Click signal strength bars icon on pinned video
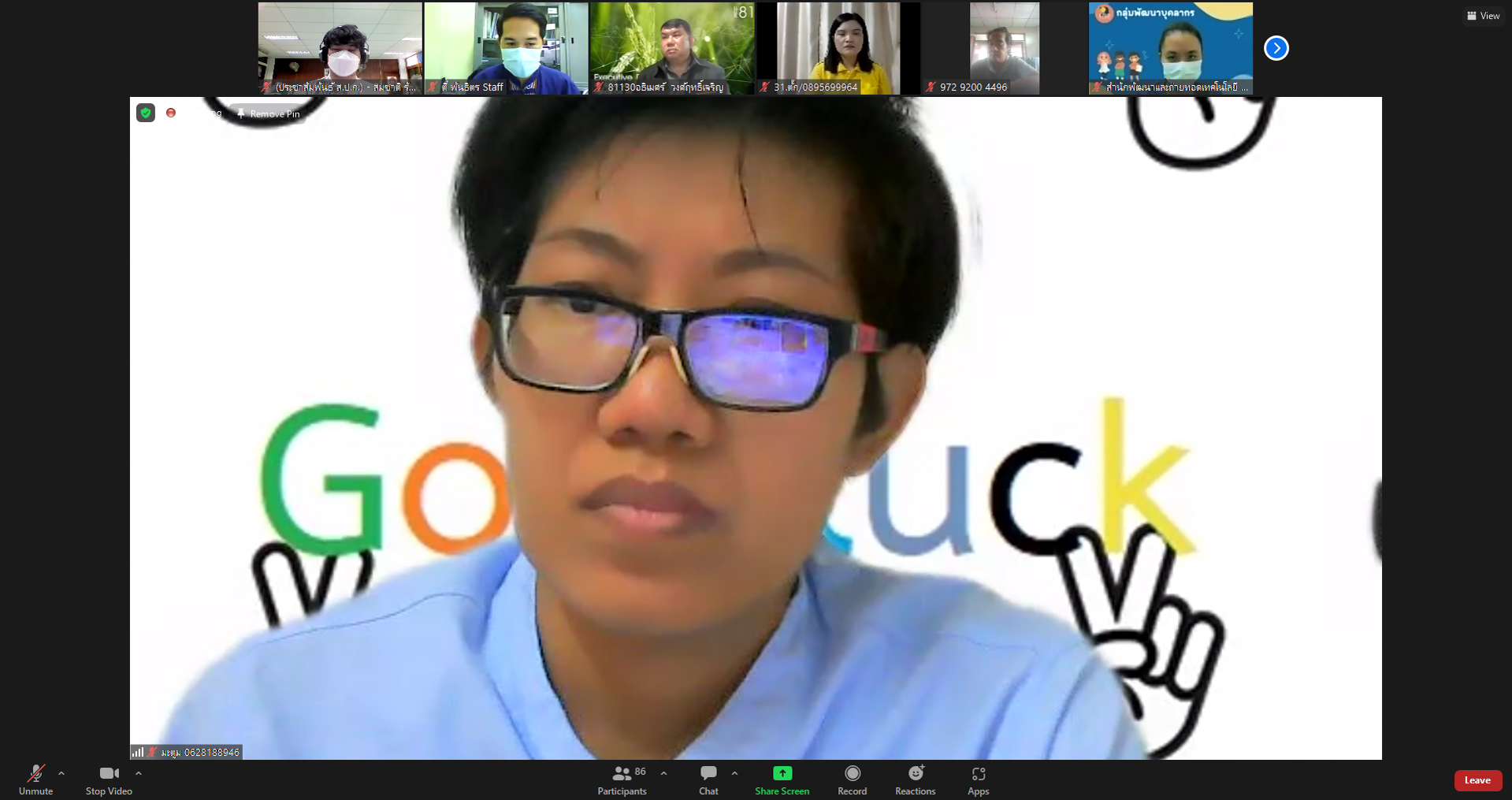The image size is (1512, 800). pos(138,753)
